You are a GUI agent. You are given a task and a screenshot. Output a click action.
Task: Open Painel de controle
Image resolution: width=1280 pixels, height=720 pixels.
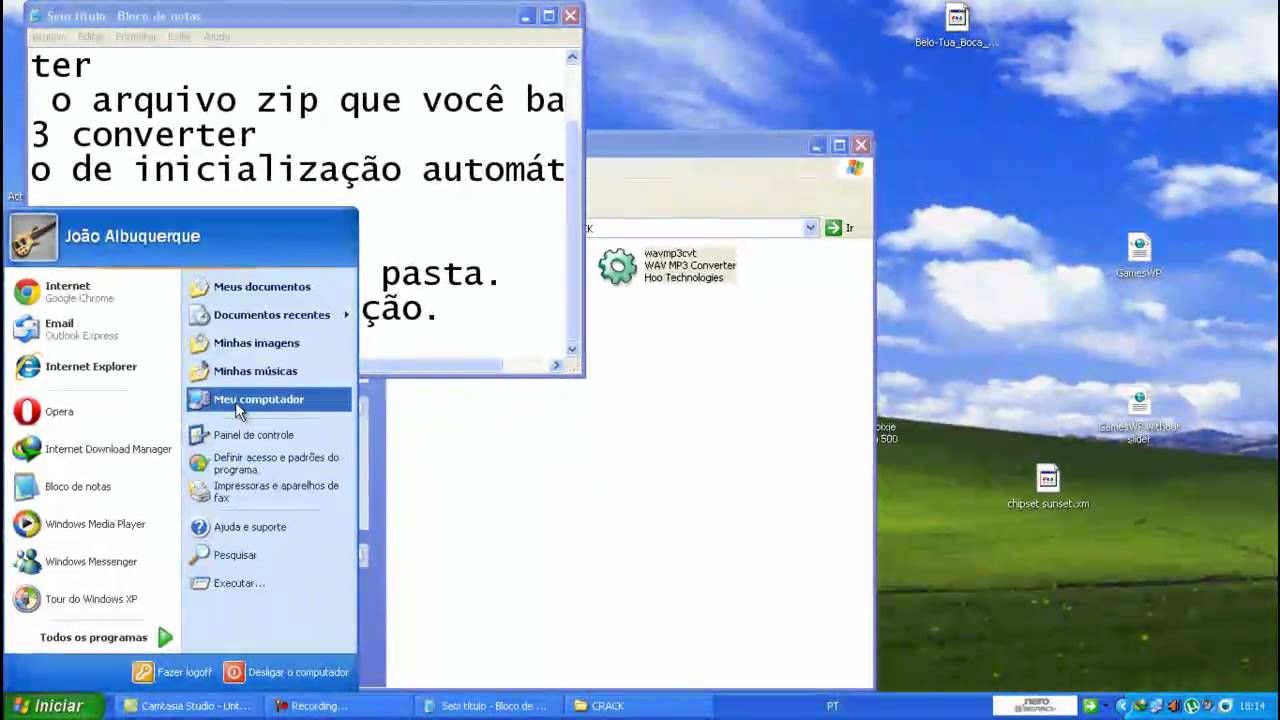[269, 435]
